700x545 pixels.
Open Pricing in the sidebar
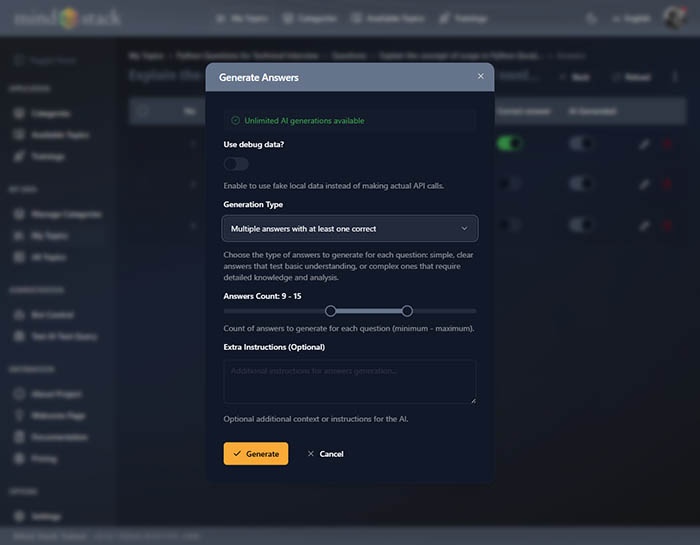[x=37, y=458]
